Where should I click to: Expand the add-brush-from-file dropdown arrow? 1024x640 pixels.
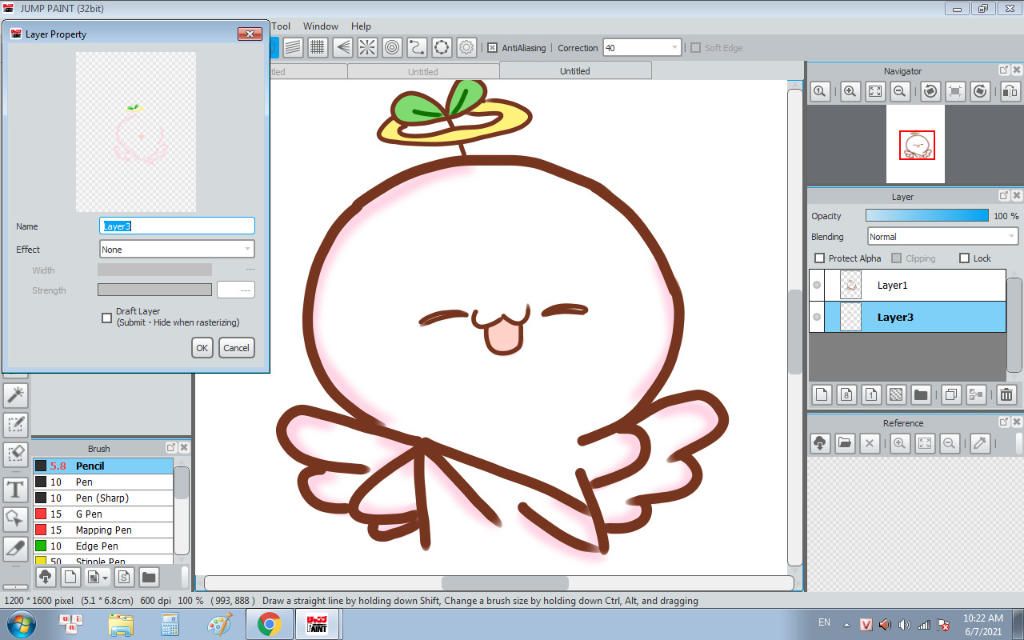tap(104, 577)
